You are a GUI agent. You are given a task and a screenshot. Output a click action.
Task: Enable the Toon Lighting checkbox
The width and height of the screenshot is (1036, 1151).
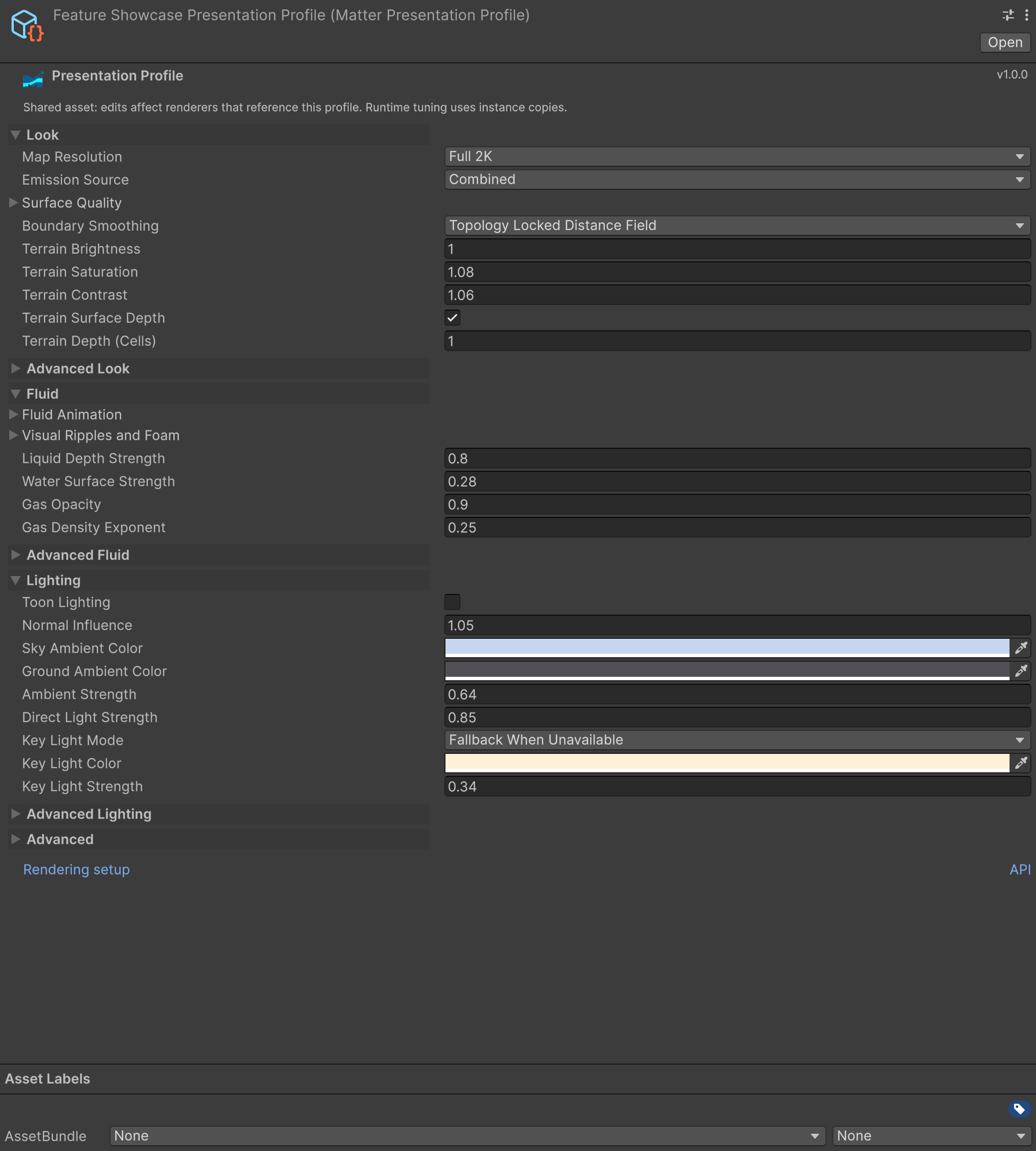click(x=452, y=602)
